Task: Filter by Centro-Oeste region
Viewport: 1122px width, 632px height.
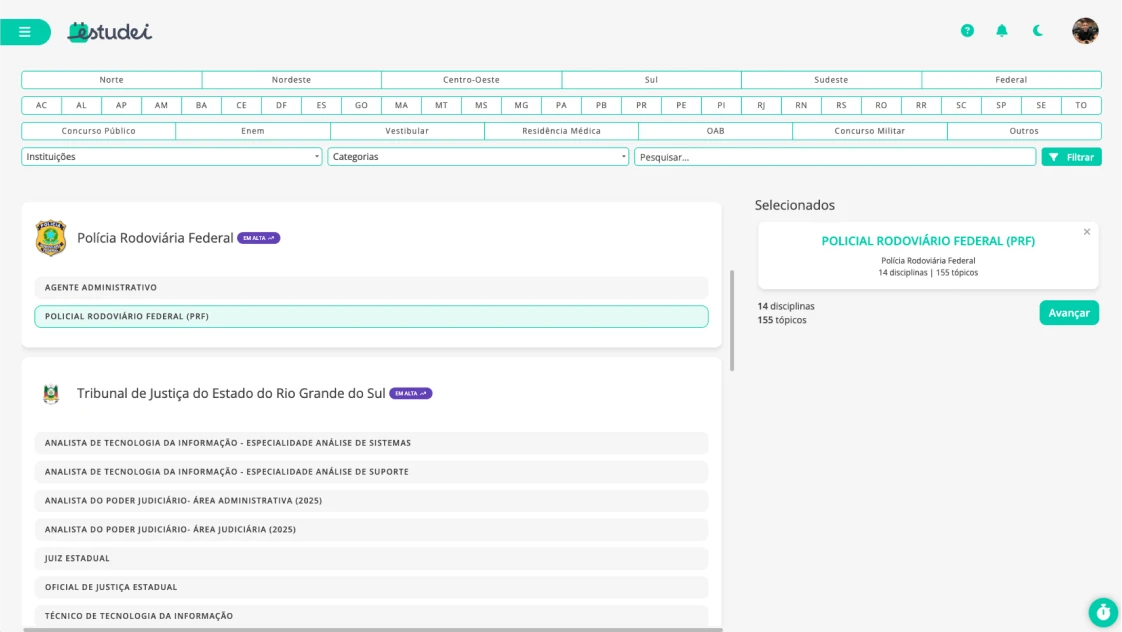Action: (x=472, y=79)
